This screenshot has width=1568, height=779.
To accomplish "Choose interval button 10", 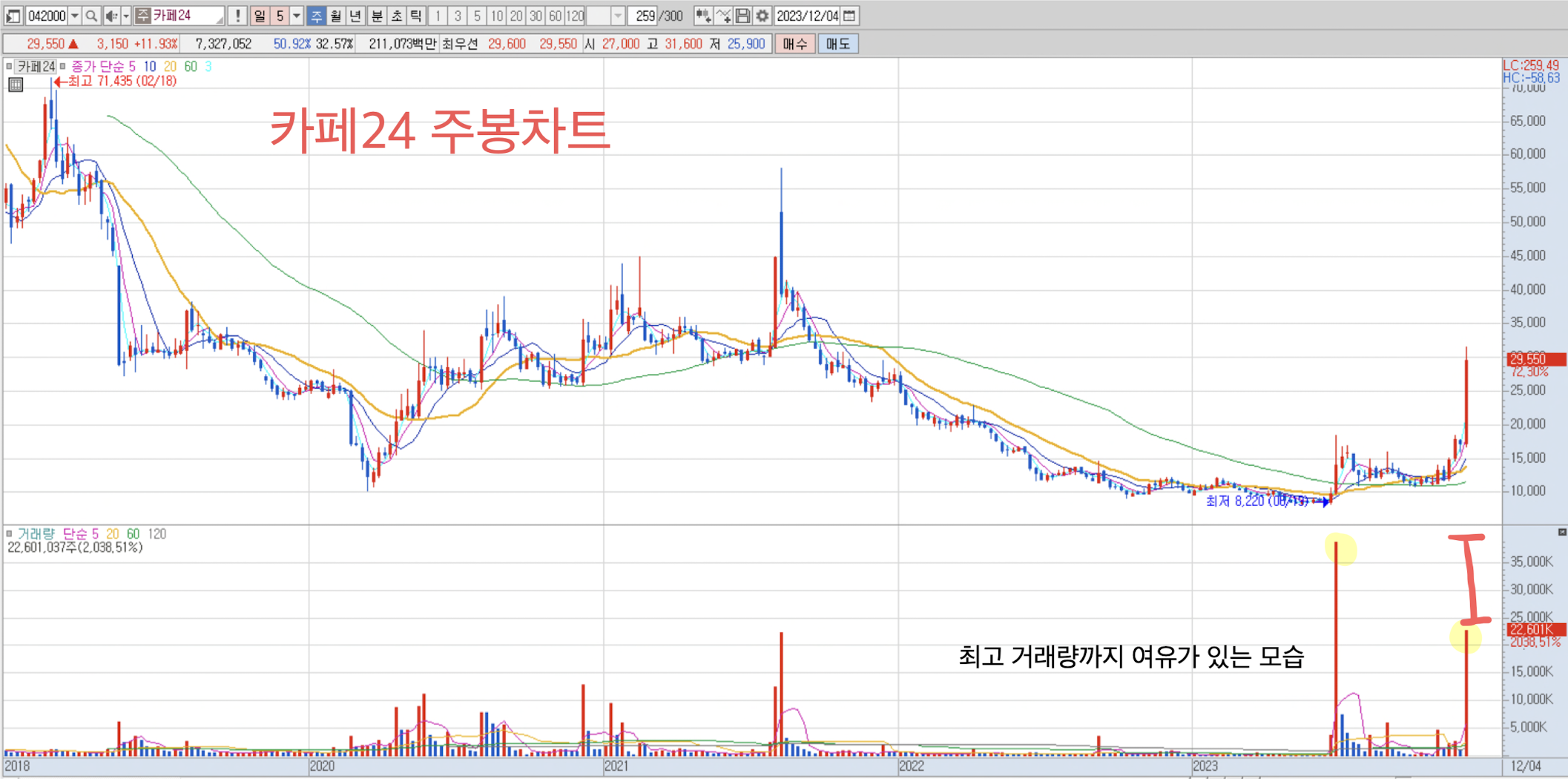I will [x=496, y=16].
